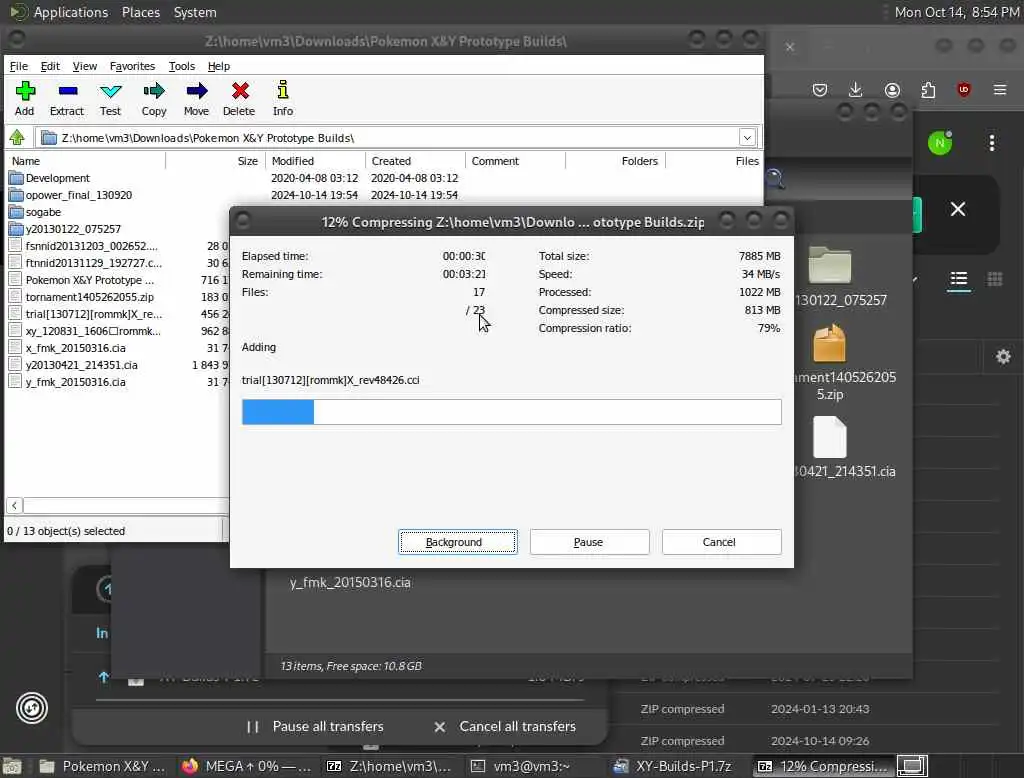Send compression to Background
The width and height of the screenshot is (1024, 778).
[458, 542]
